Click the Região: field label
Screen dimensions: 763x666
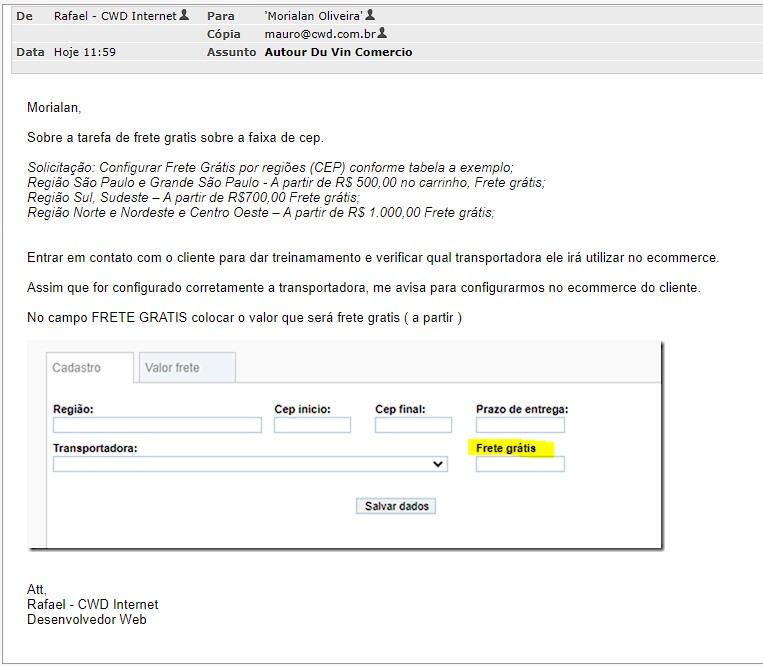[x=73, y=409]
